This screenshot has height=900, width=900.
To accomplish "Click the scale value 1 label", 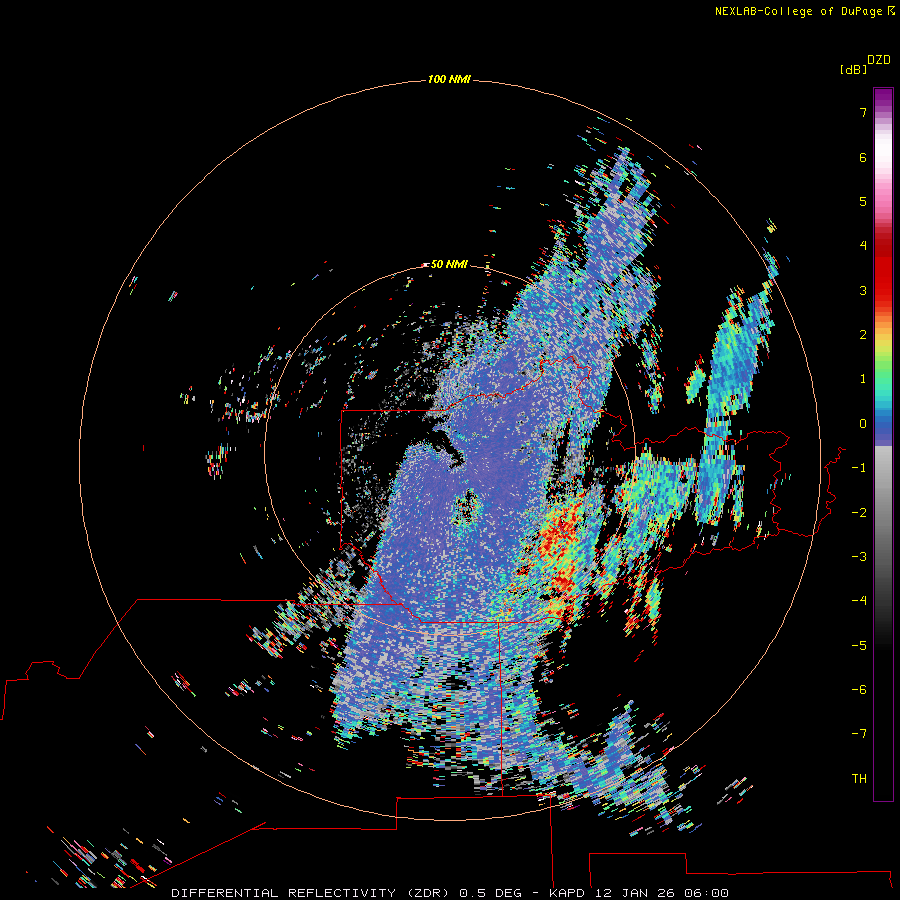I will point(863,379).
